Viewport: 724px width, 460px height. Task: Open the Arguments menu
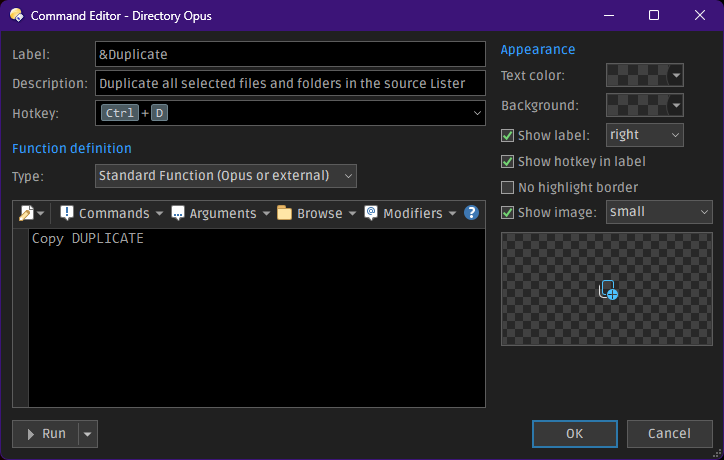221,213
